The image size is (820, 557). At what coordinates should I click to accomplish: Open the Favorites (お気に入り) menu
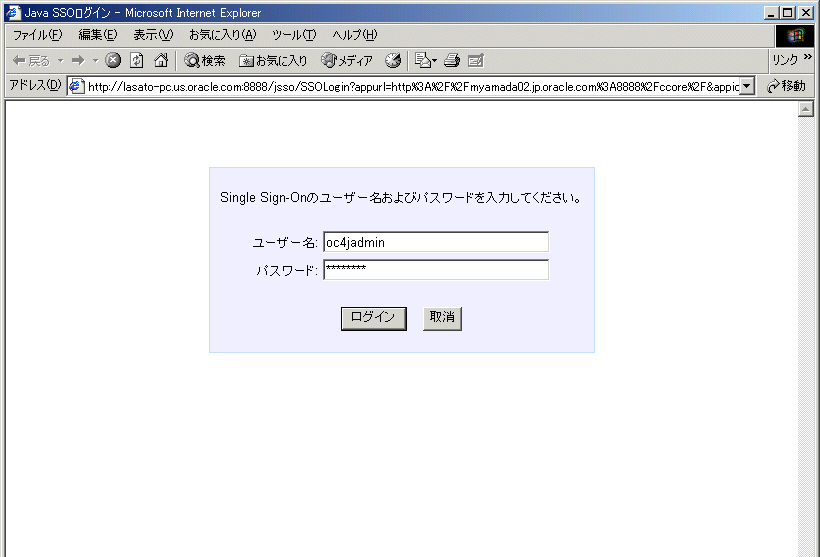[x=222, y=35]
